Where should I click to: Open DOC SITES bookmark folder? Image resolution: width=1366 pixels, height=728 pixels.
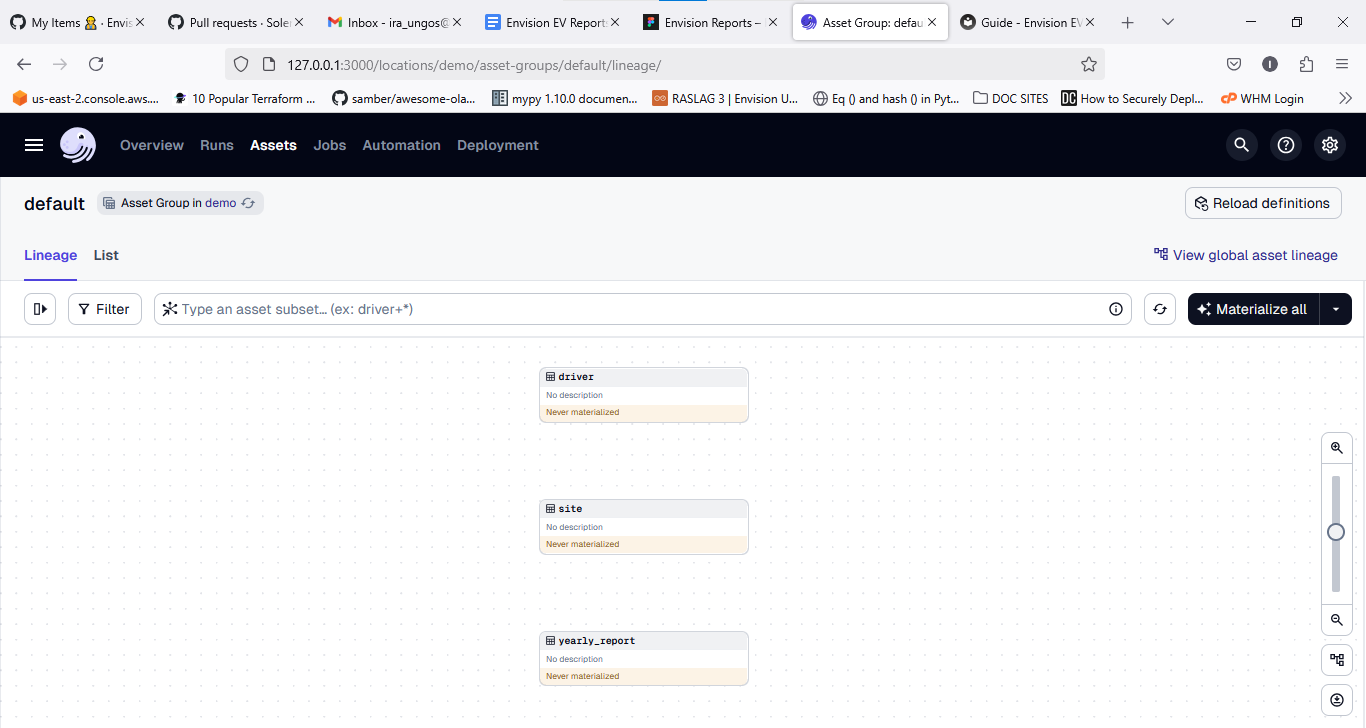click(x=1011, y=98)
